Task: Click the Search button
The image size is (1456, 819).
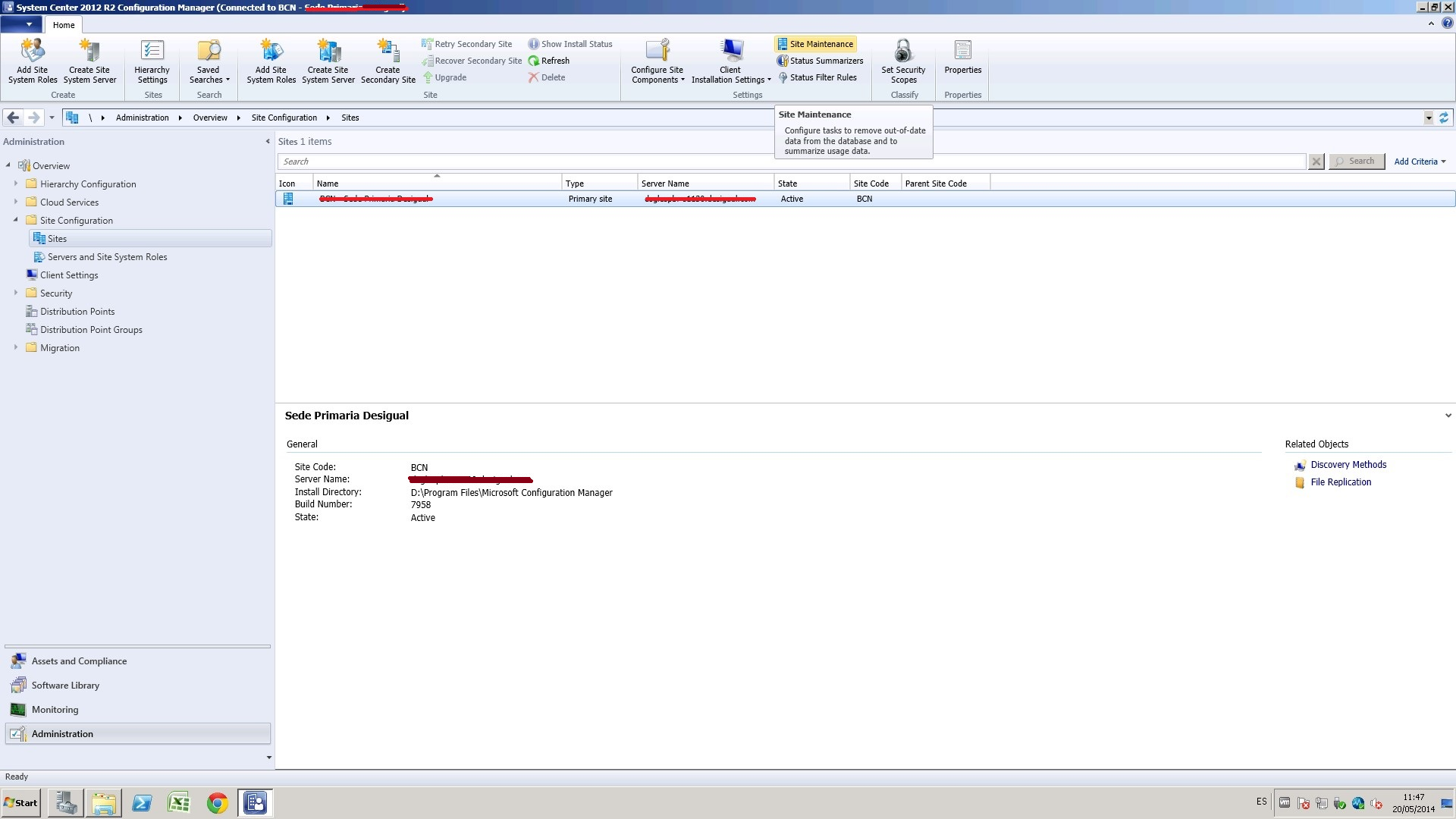Action: [x=1356, y=161]
